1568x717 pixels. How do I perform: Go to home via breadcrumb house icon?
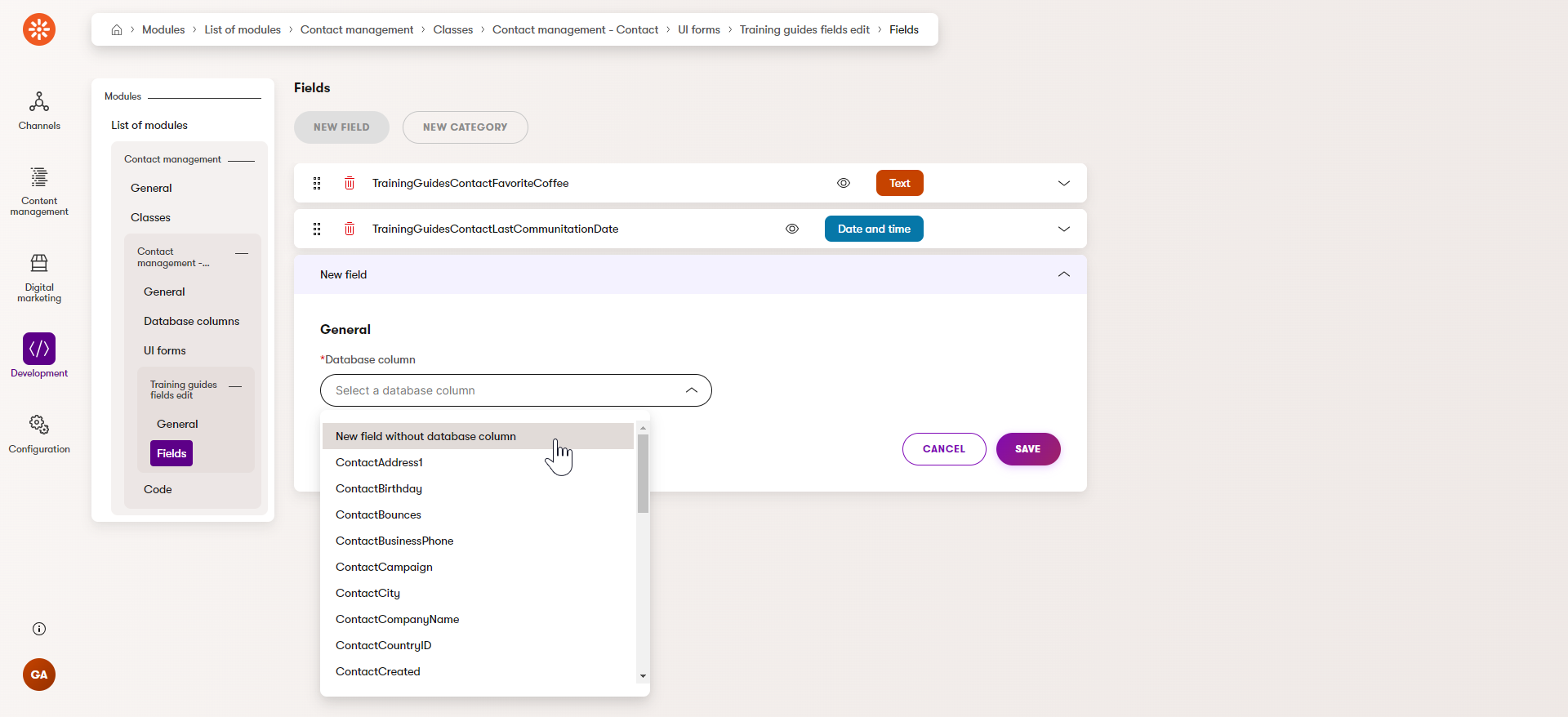117,29
